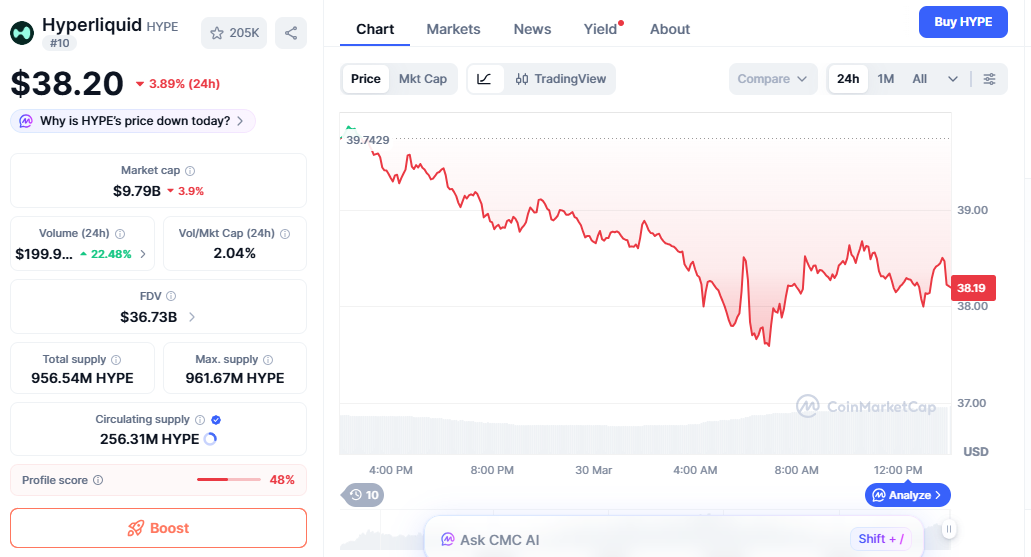Click the share icon next to watchlist
The image size is (1031, 557).
point(291,33)
